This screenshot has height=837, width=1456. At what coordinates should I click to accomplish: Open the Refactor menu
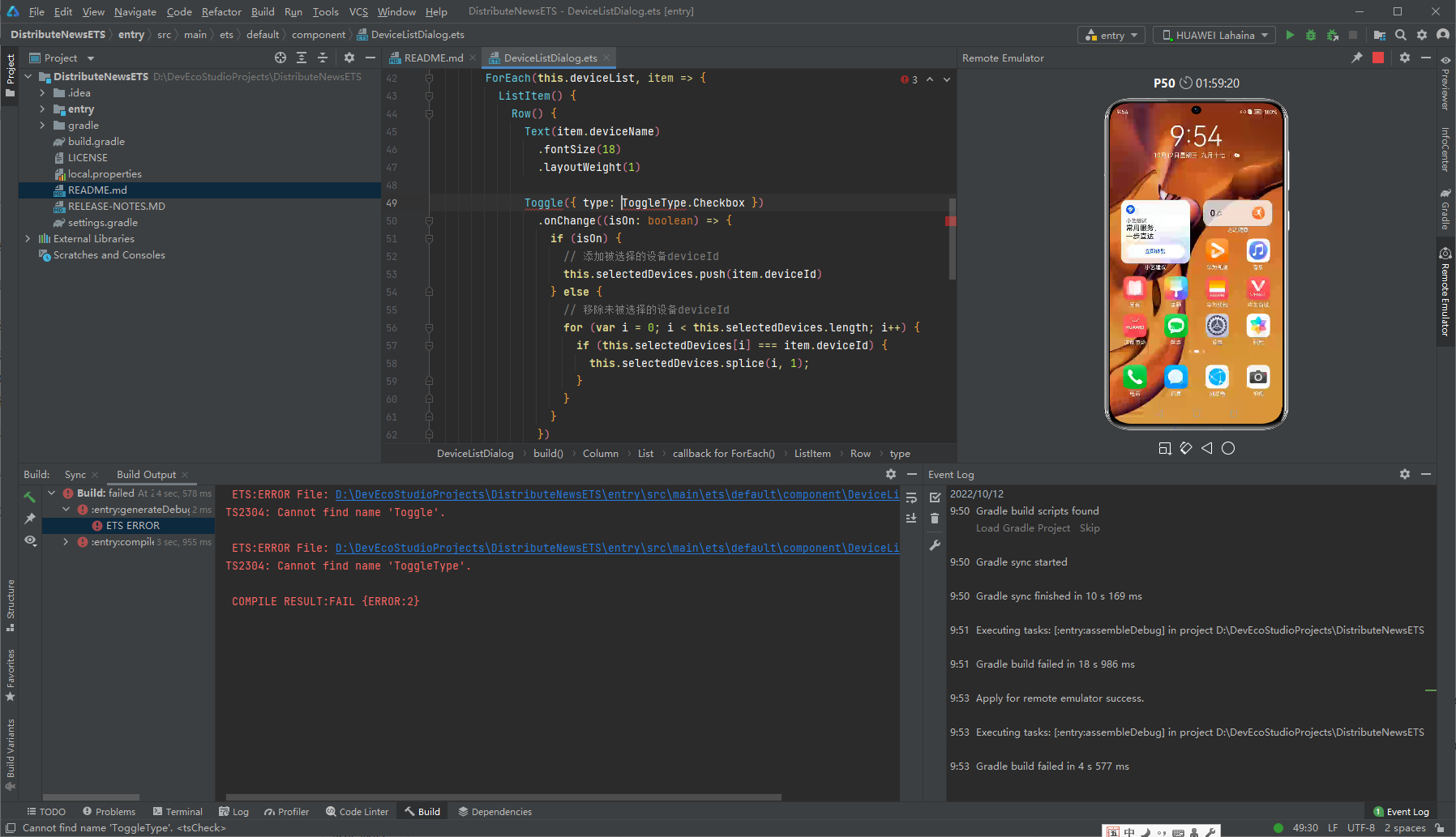pyautogui.click(x=221, y=11)
